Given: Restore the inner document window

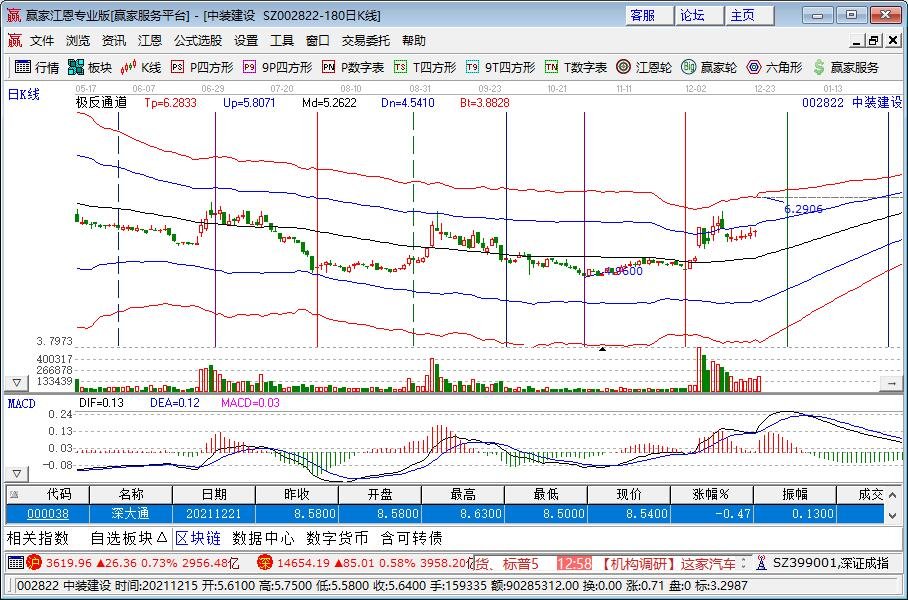Looking at the screenshot, I should coord(874,41).
